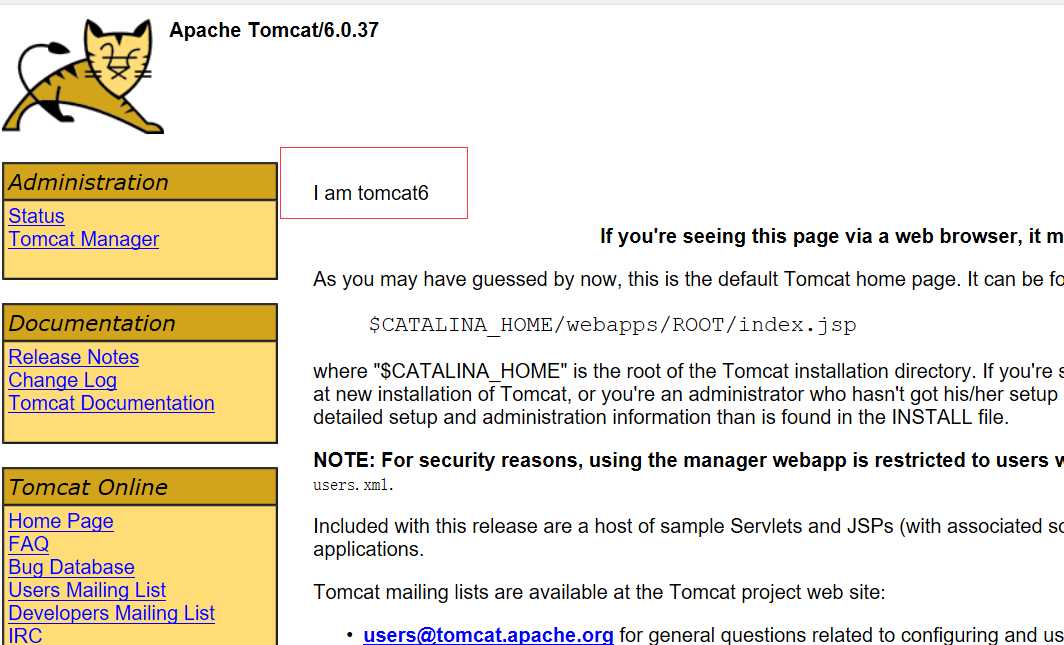Visit the Tomcat Online Home Page link
The height and width of the screenshot is (645, 1064).
60,521
